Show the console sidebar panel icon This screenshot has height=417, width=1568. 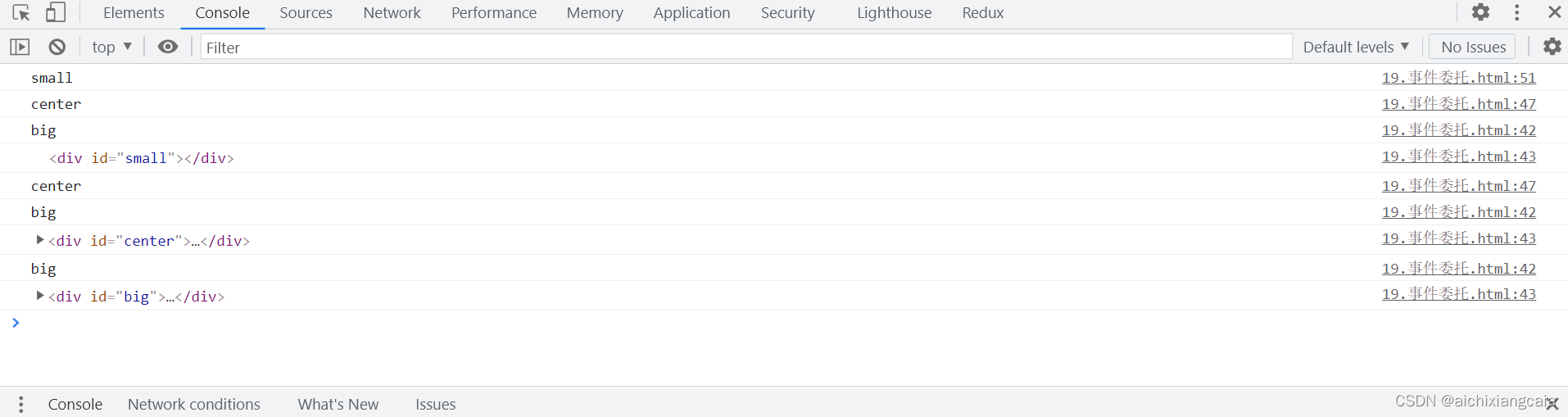[20, 47]
